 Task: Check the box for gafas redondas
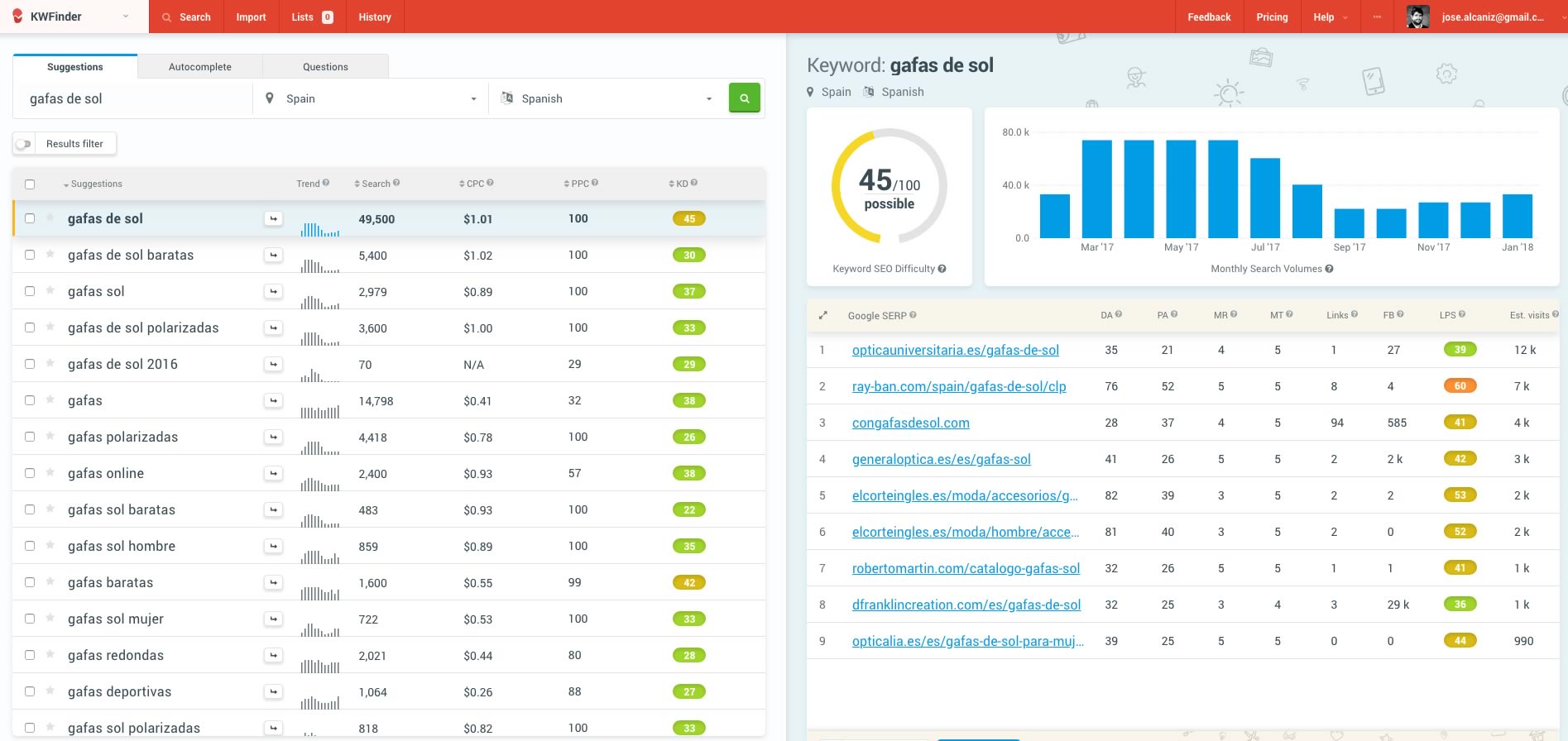coord(30,655)
